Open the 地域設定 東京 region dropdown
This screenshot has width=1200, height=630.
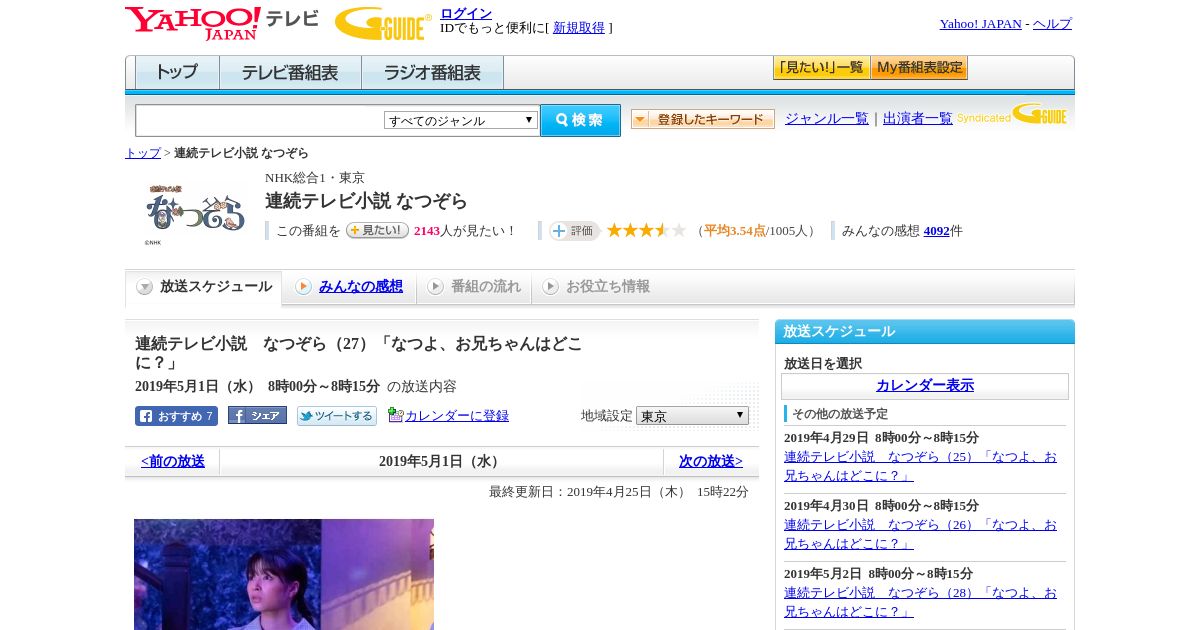coord(692,415)
